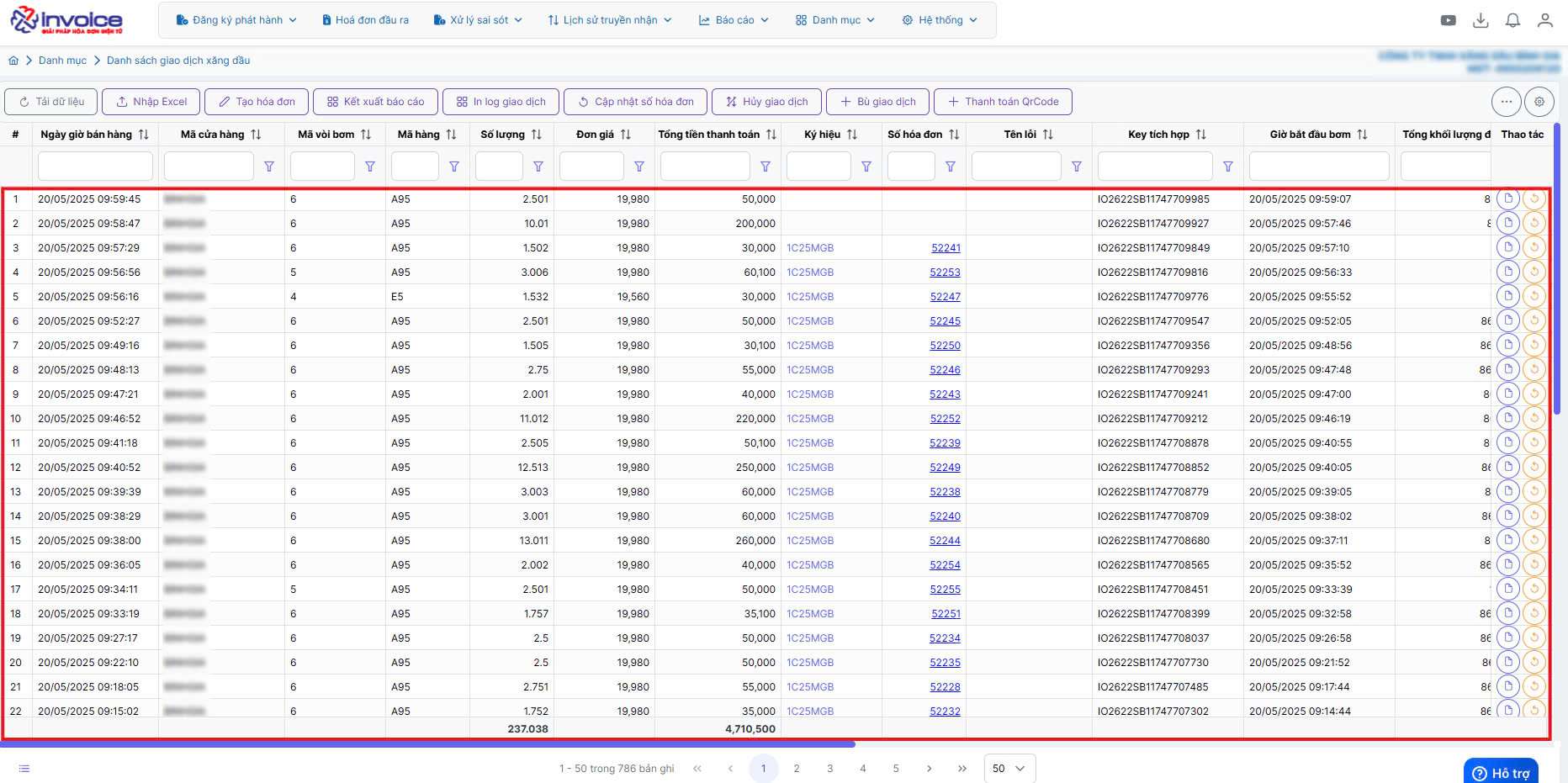Click Danh mục breadcrumb link
Image resolution: width=1568 pixels, height=783 pixels.
coord(62,61)
